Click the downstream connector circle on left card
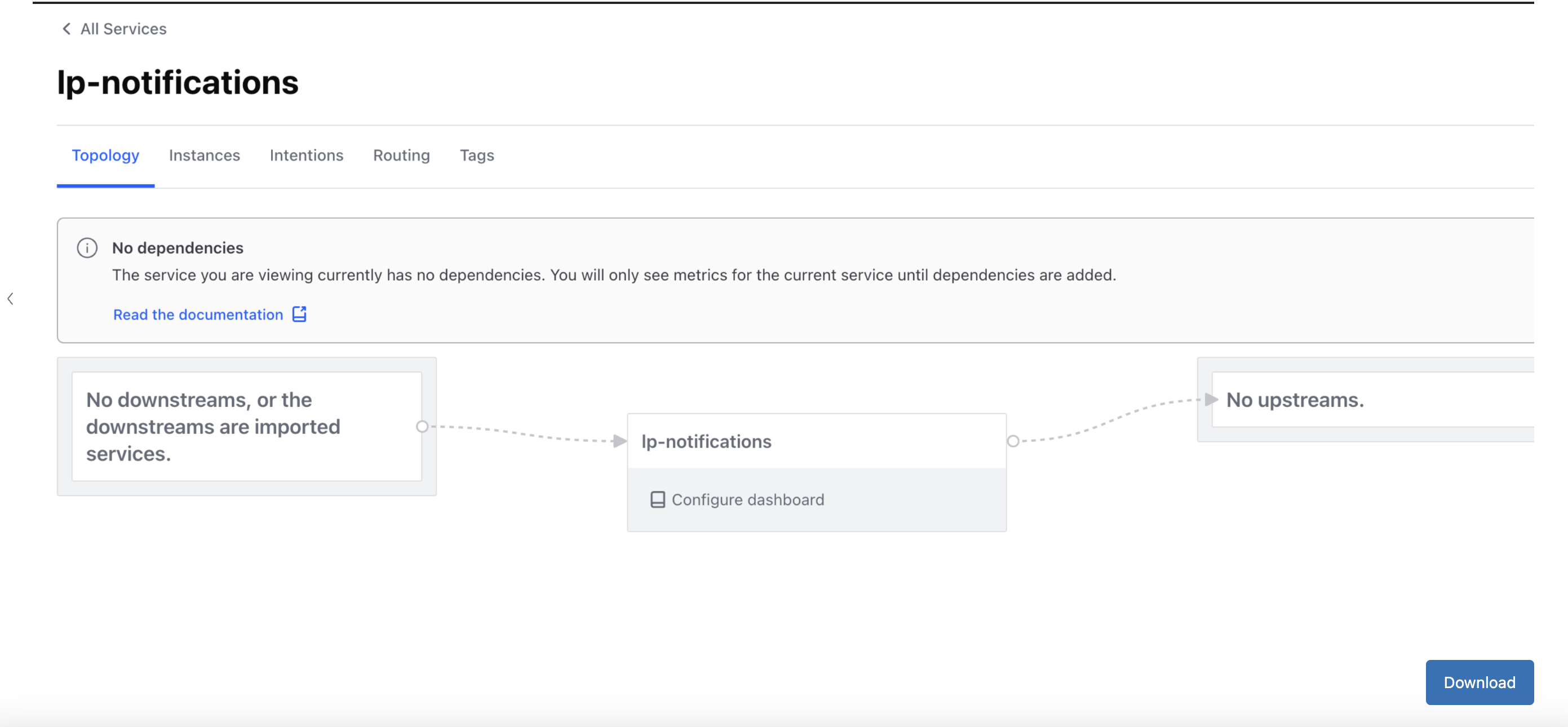The height and width of the screenshot is (727, 1568). 422,426
